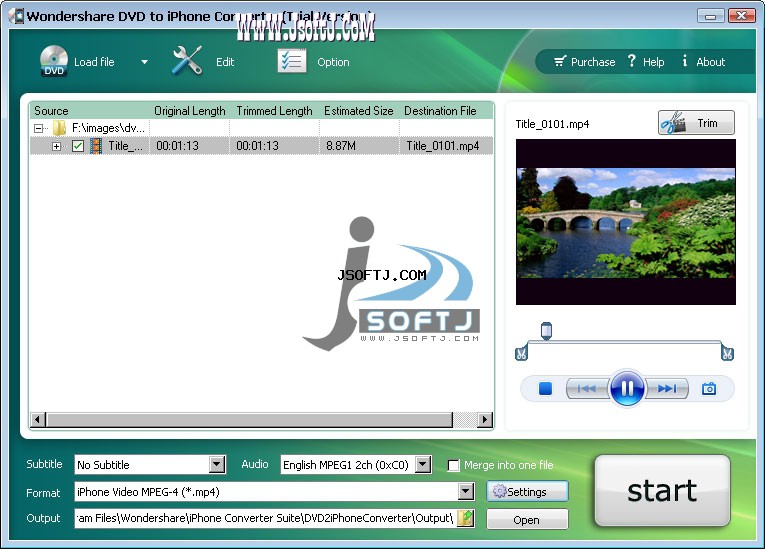Click the playback position slider handle
Screen dimensions: 765x549
[x=546, y=331]
